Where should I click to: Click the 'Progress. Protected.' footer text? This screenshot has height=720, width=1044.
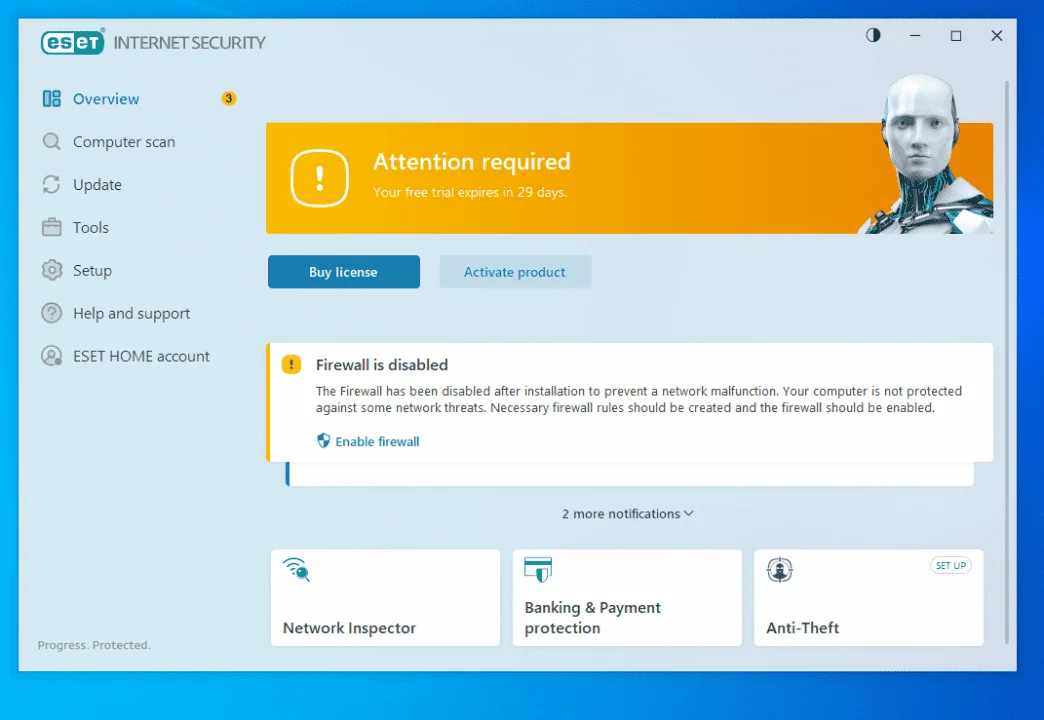[94, 645]
